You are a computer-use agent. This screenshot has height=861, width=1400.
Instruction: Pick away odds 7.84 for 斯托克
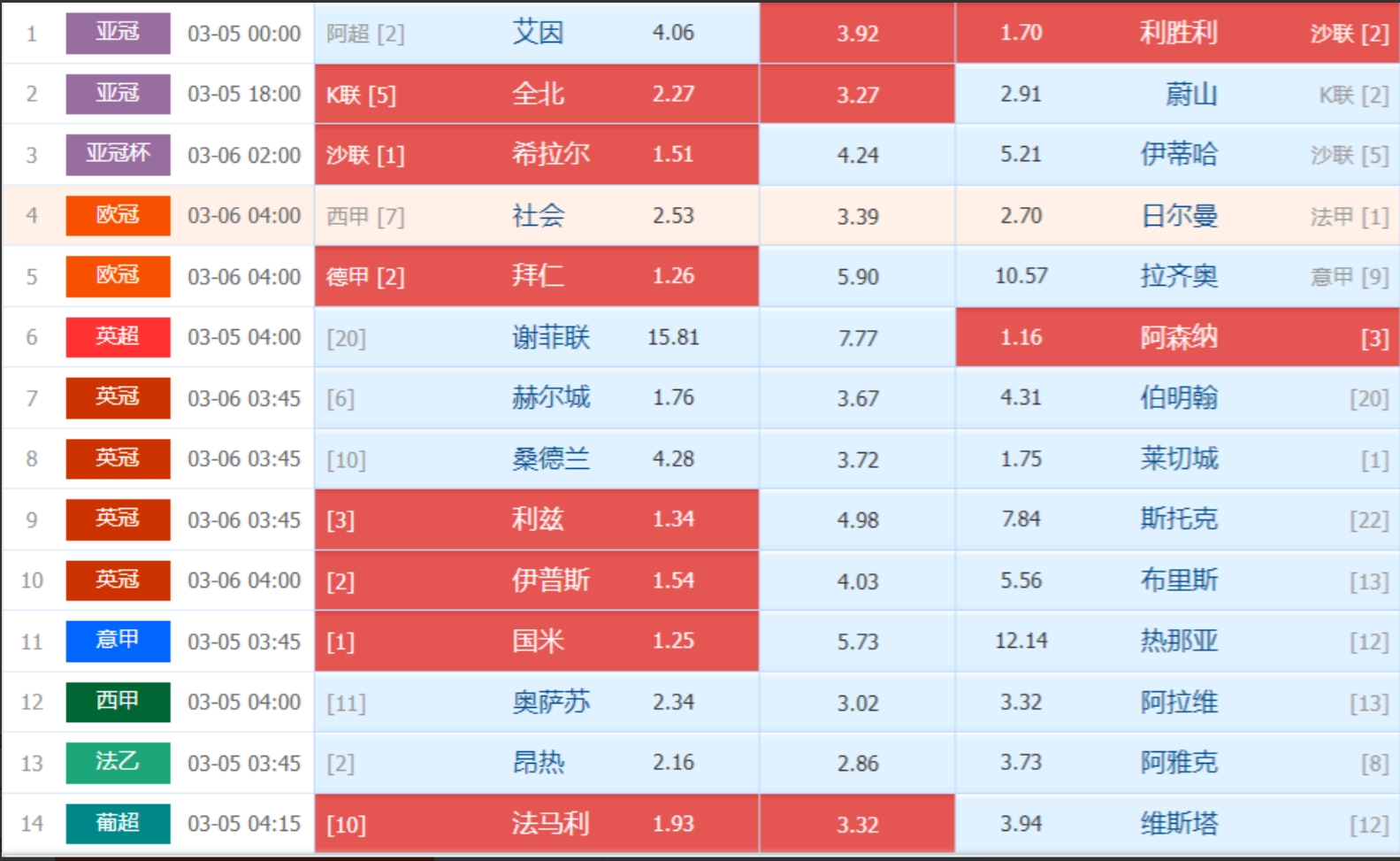click(1021, 519)
